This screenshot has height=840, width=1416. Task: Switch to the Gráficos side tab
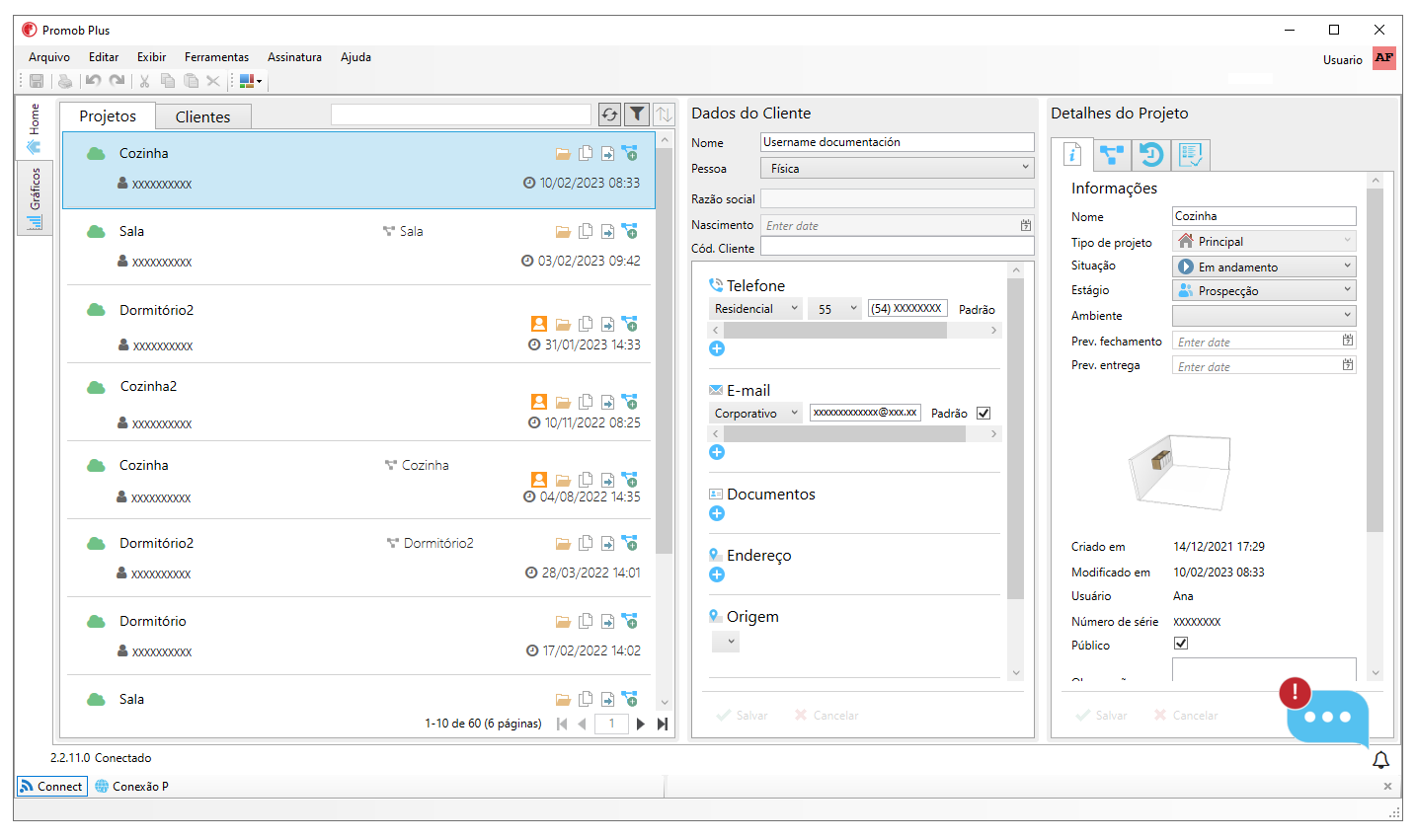35,197
